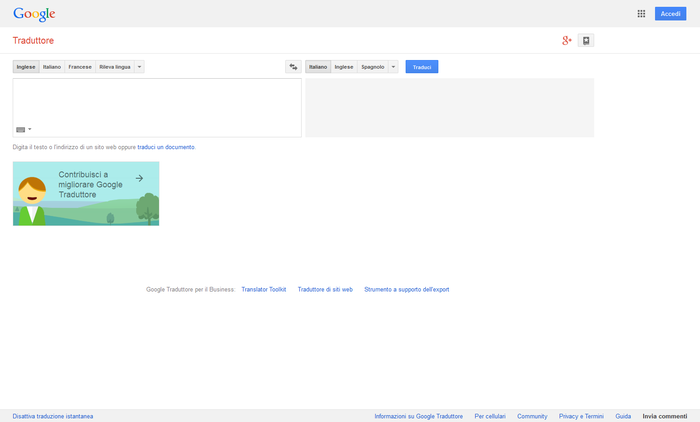Open Privacy e Termini footer link

click(x=581, y=416)
